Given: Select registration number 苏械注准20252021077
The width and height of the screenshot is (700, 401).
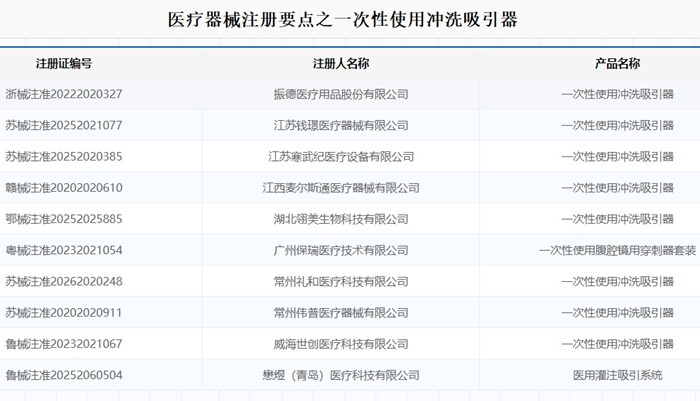Looking at the screenshot, I should [x=64, y=125].
